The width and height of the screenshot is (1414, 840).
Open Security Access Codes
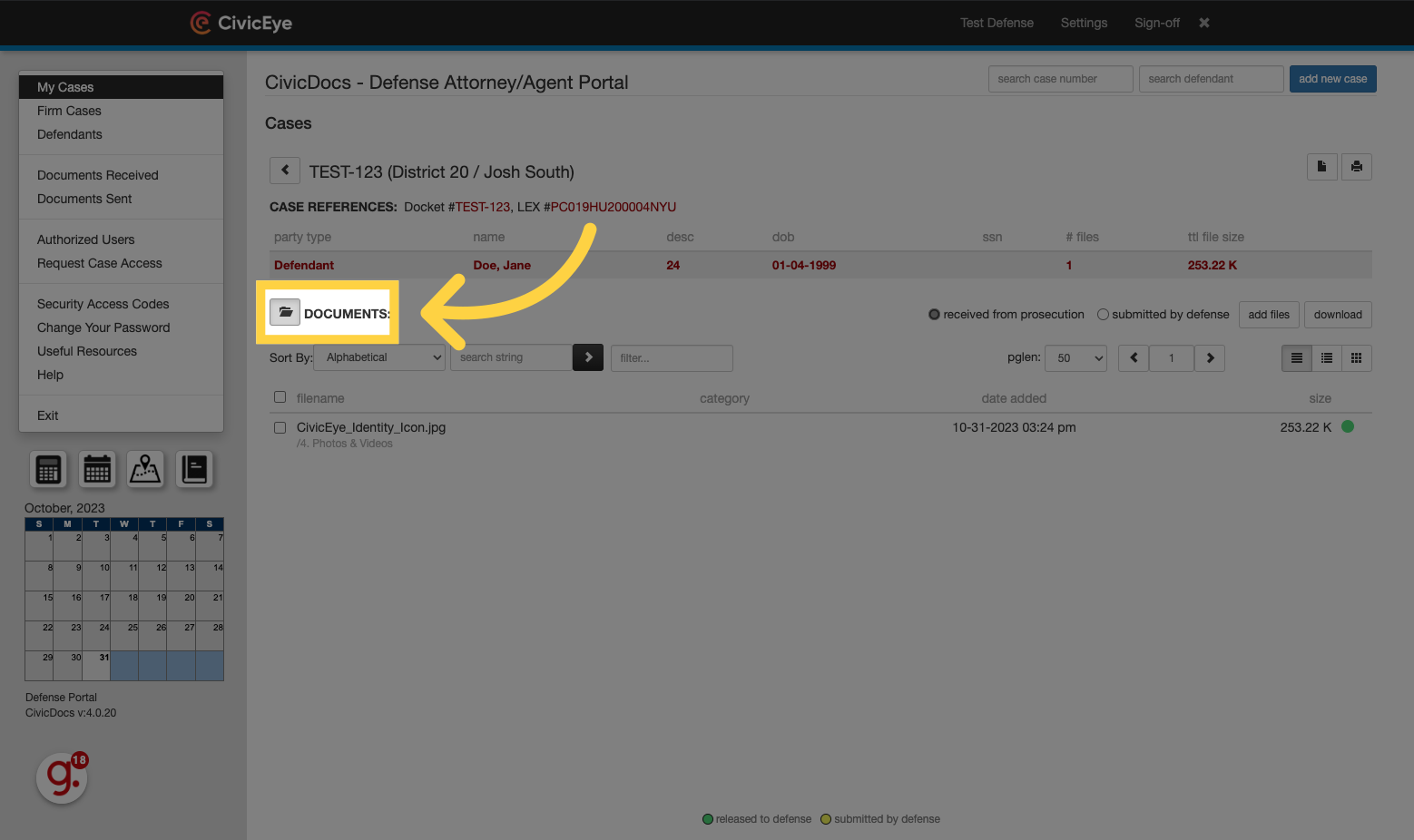pyautogui.click(x=121, y=304)
